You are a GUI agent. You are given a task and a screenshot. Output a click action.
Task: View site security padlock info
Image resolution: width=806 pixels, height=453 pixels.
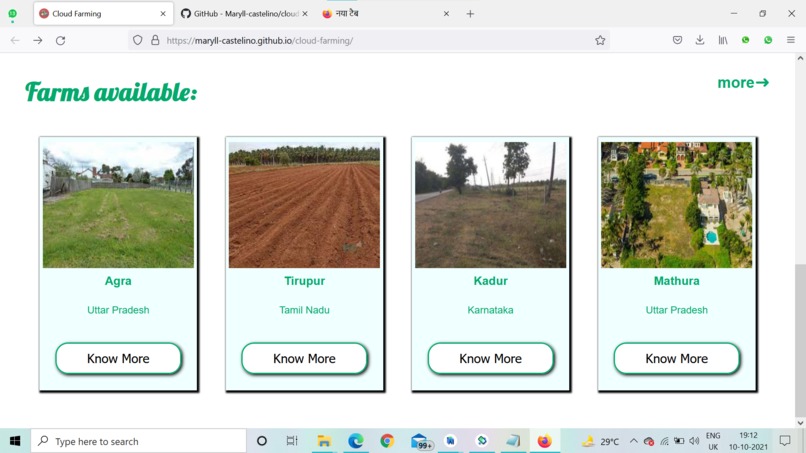click(155, 40)
